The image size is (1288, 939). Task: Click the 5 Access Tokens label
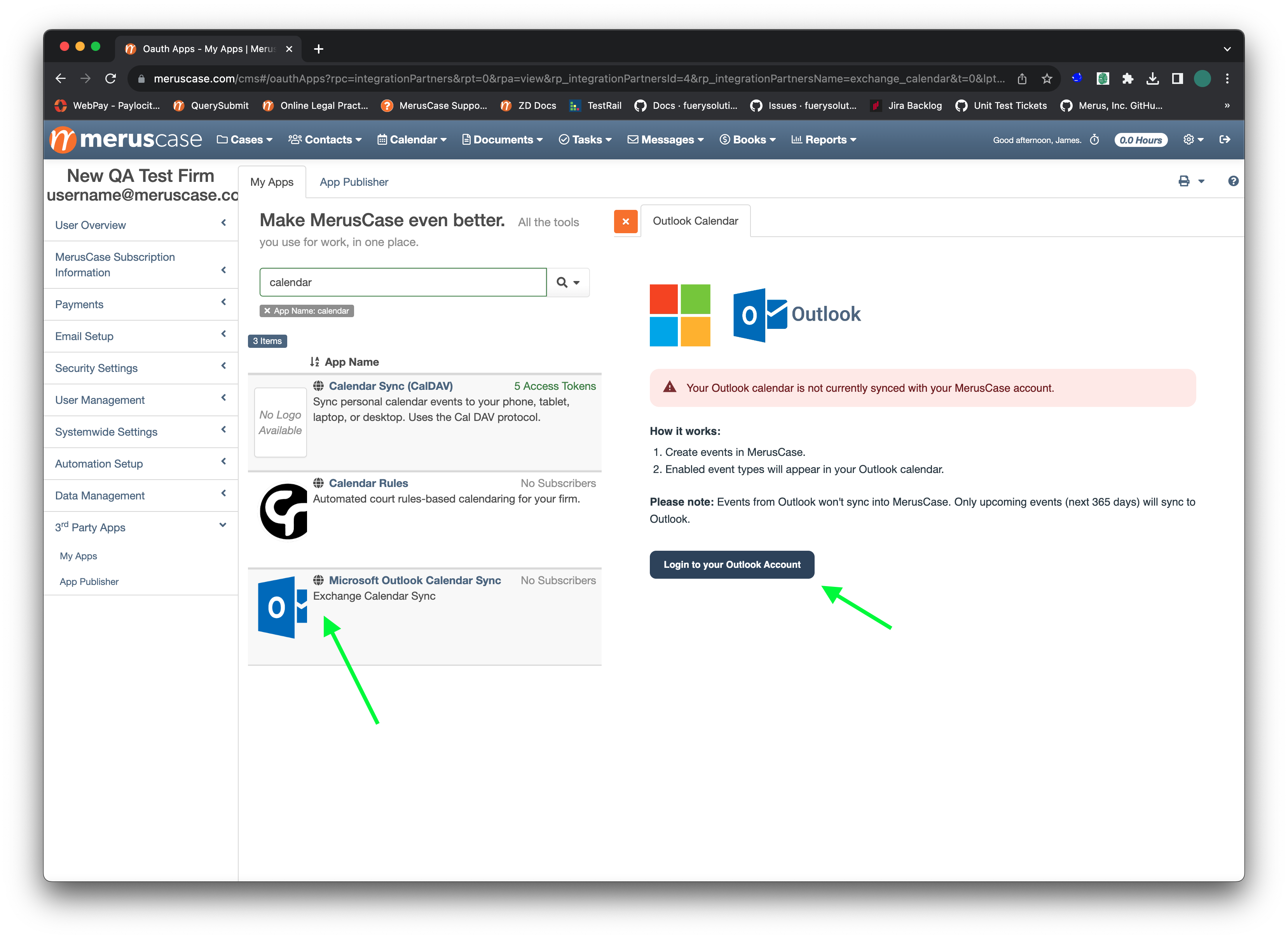pyautogui.click(x=555, y=386)
